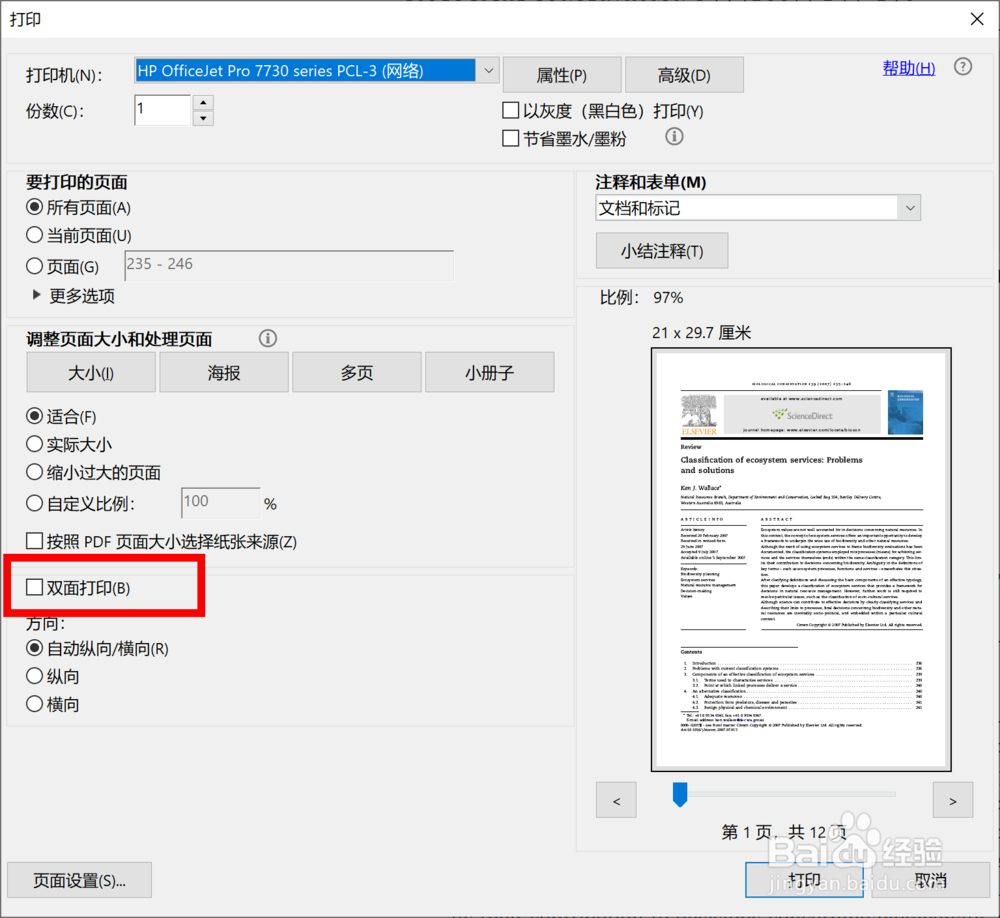Close the print dialog window
The image size is (1000, 918).
(x=976, y=19)
